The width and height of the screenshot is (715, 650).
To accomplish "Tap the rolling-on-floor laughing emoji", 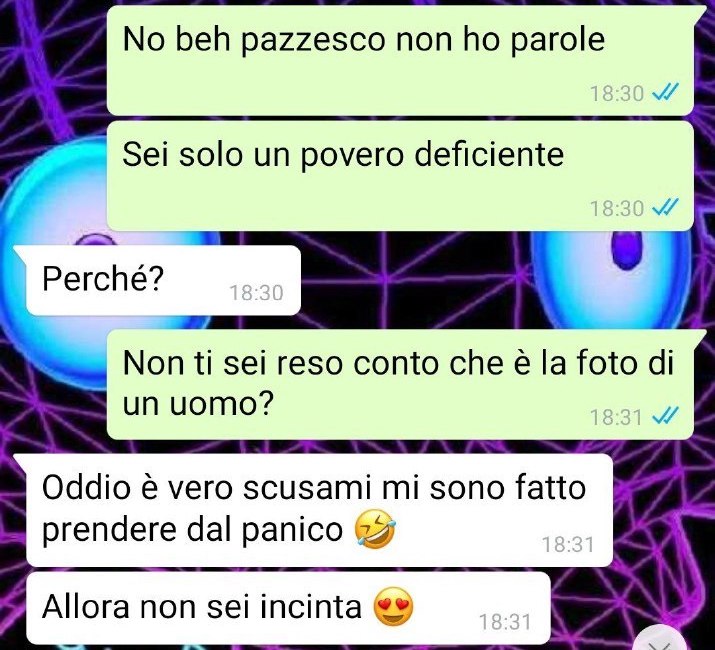I will 375,529.
